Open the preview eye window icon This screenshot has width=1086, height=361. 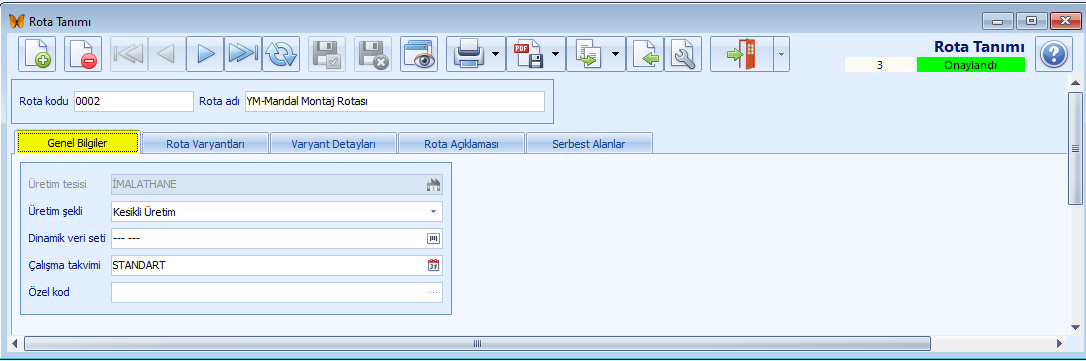(420, 54)
